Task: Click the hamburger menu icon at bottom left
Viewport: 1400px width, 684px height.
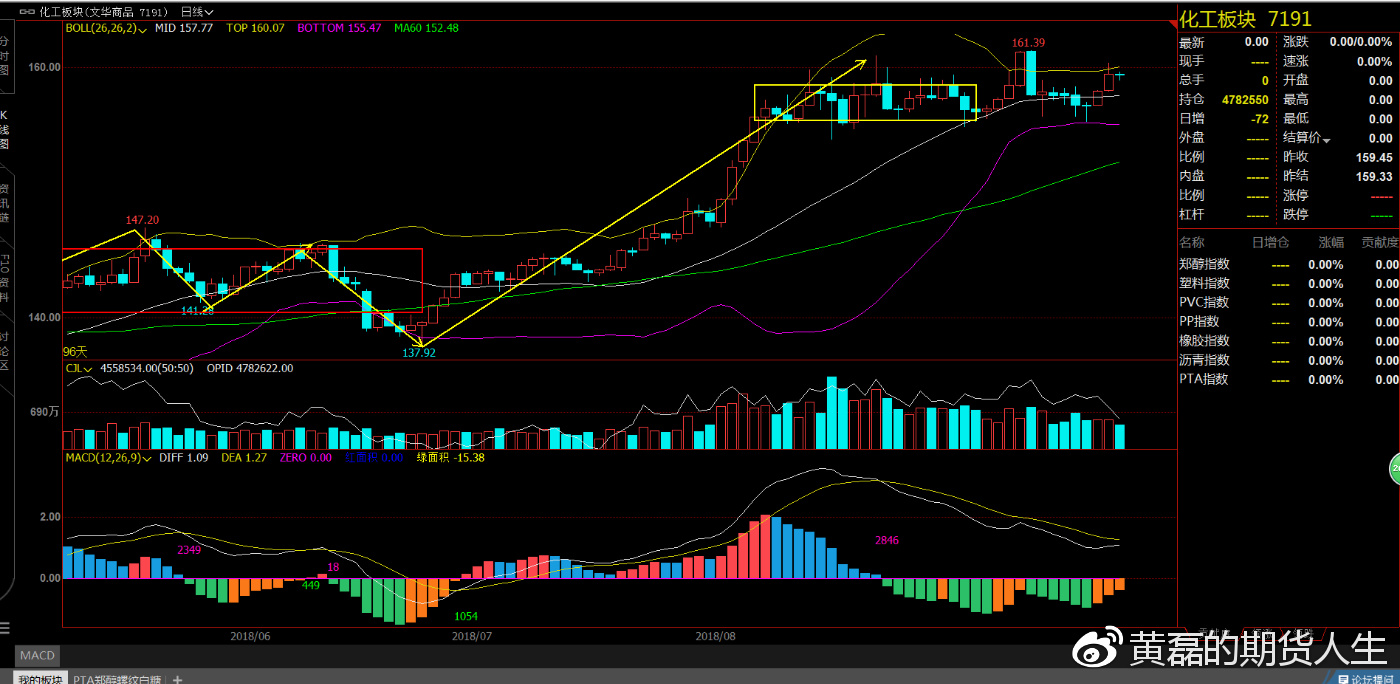Action: (x=4, y=628)
